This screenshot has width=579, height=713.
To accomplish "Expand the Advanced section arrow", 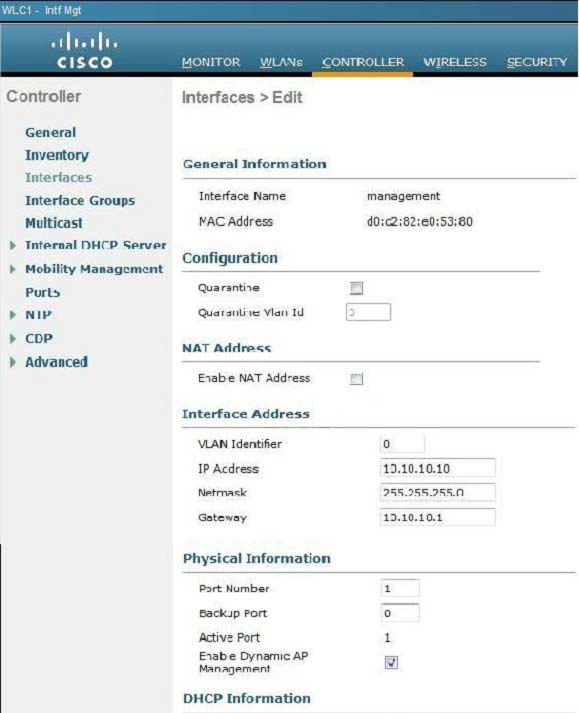I will pos(13,362).
